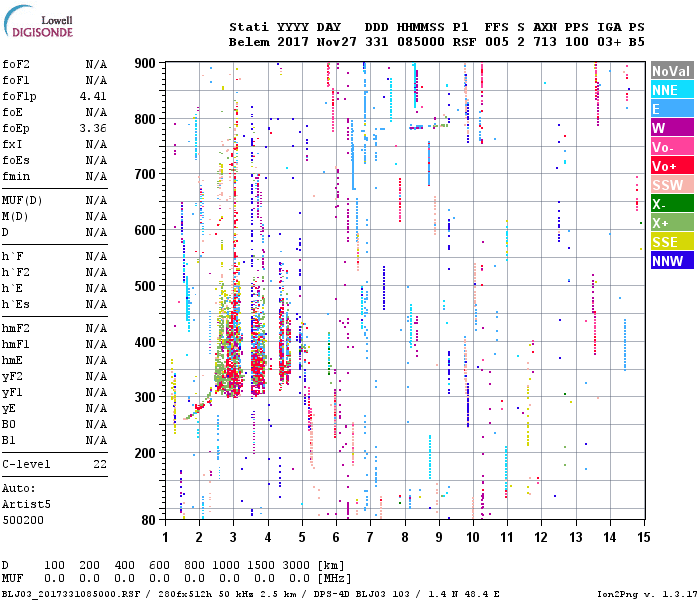Select the X+ light green legend swatch
Screen dimensions: 700x600
672,222
